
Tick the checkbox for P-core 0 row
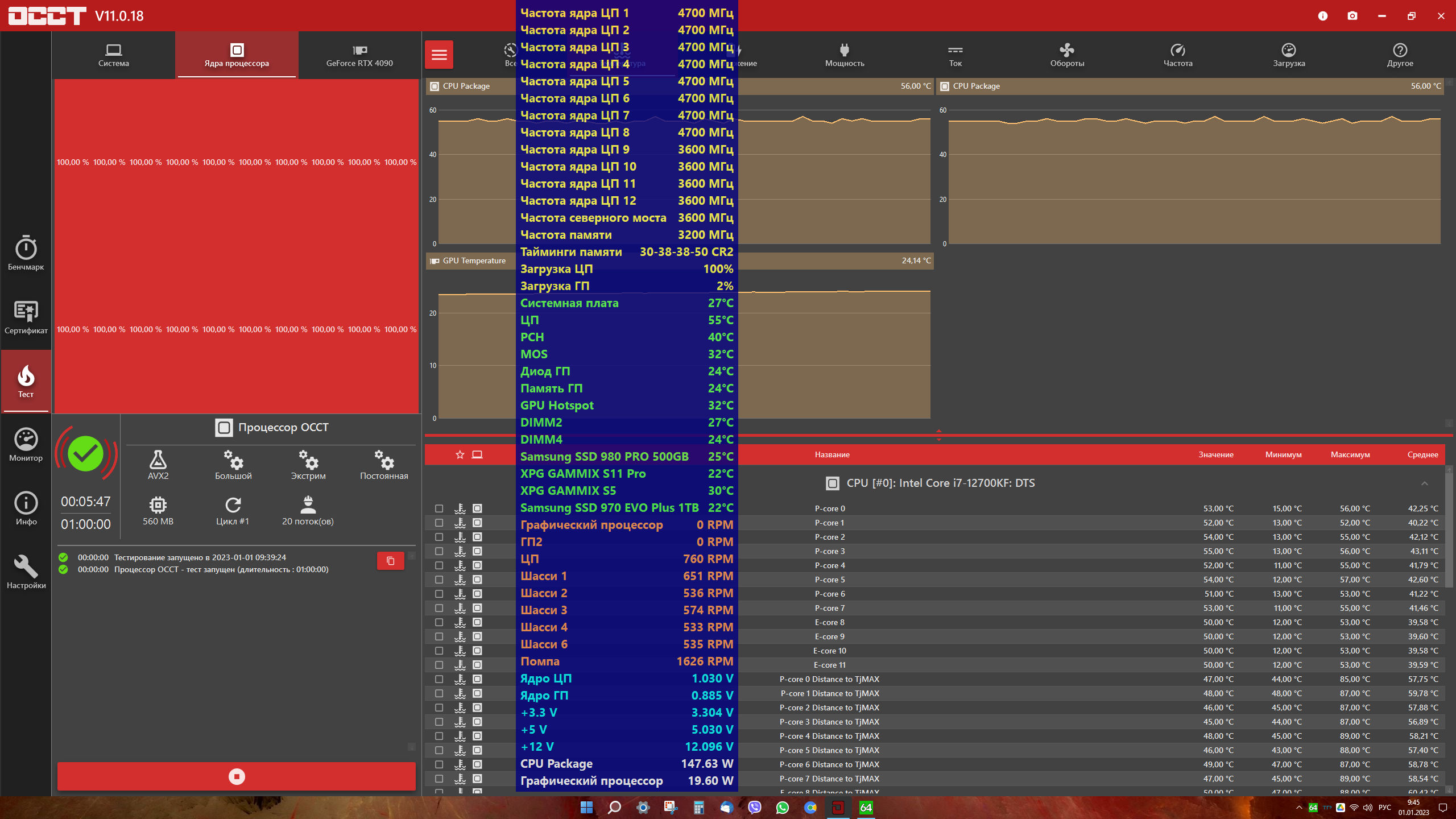[x=439, y=508]
